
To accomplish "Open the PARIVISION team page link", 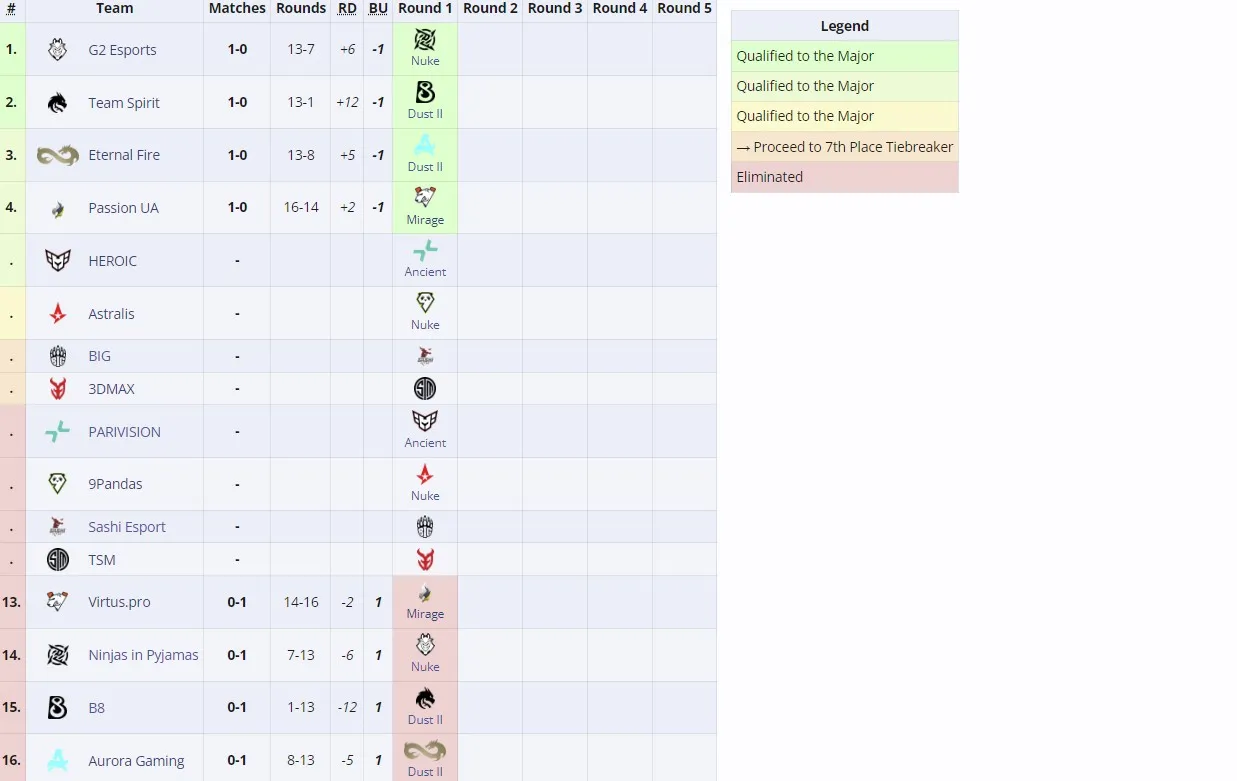I will [x=124, y=432].
